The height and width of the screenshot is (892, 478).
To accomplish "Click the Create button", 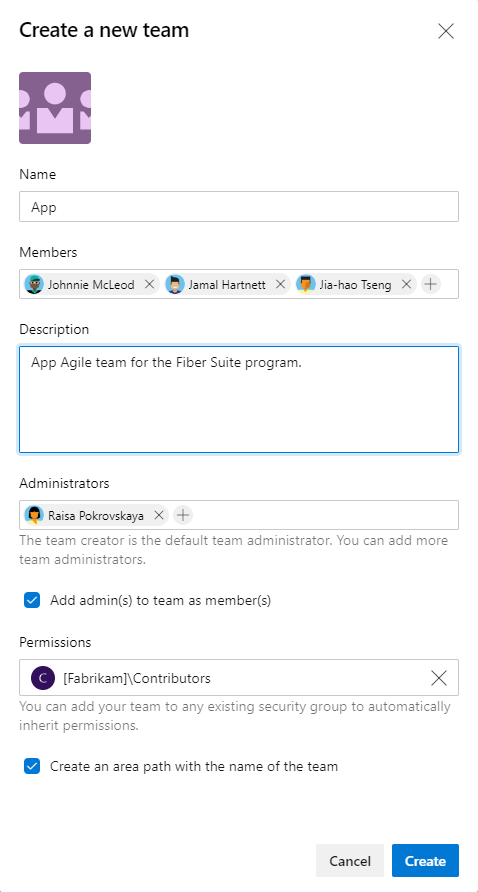I will point(425,861).
